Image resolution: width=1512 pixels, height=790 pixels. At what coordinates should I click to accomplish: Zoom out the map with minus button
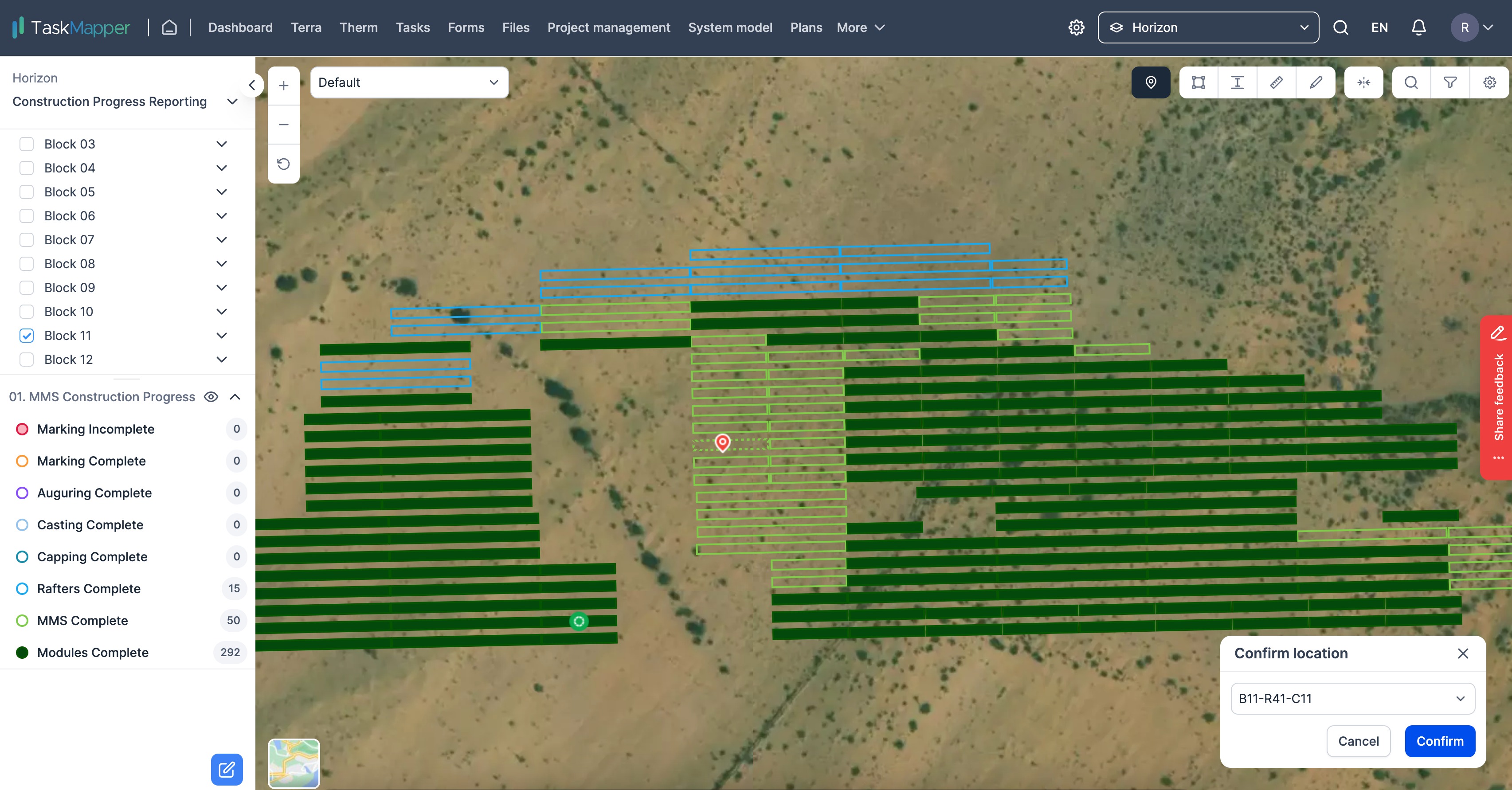(283, 125)
